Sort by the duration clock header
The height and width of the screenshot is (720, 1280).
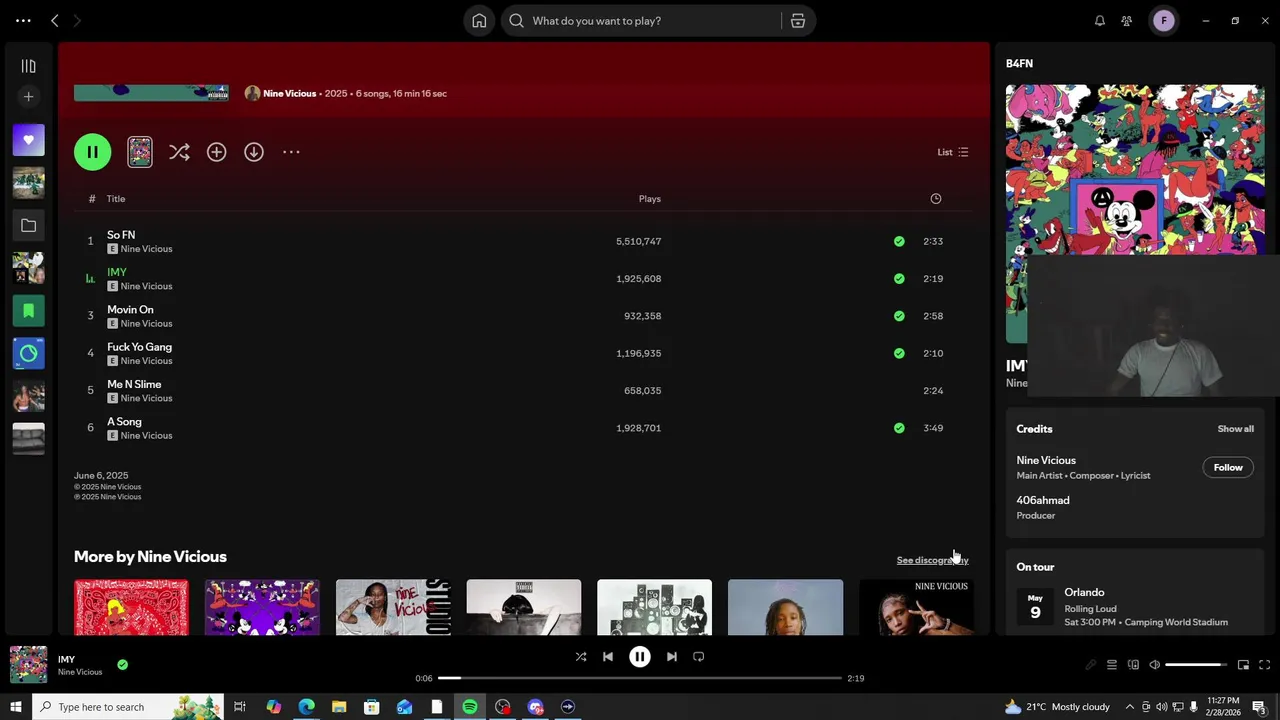tap(936, 199)
